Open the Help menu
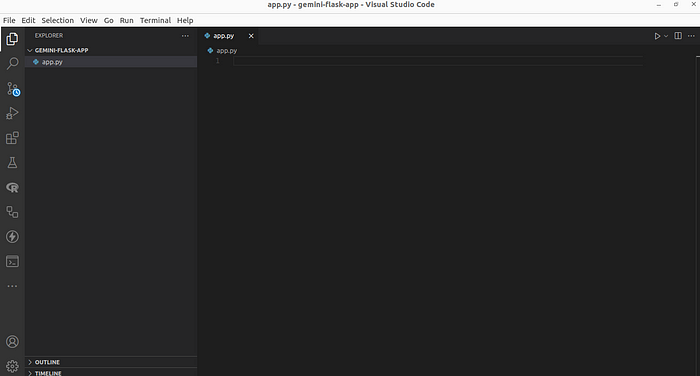700x376 pixels. 185,20
